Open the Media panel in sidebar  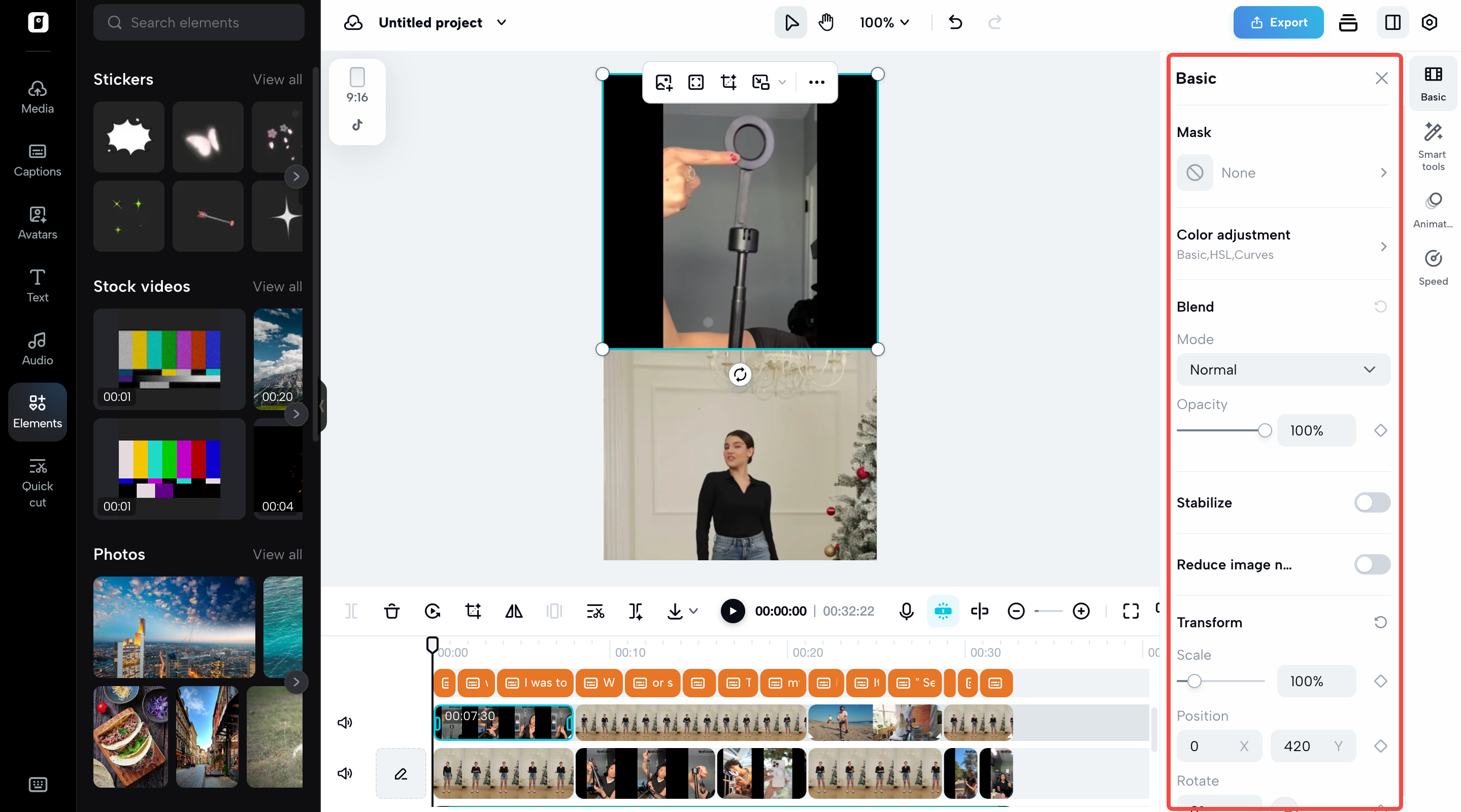click(x=37, y=95)
